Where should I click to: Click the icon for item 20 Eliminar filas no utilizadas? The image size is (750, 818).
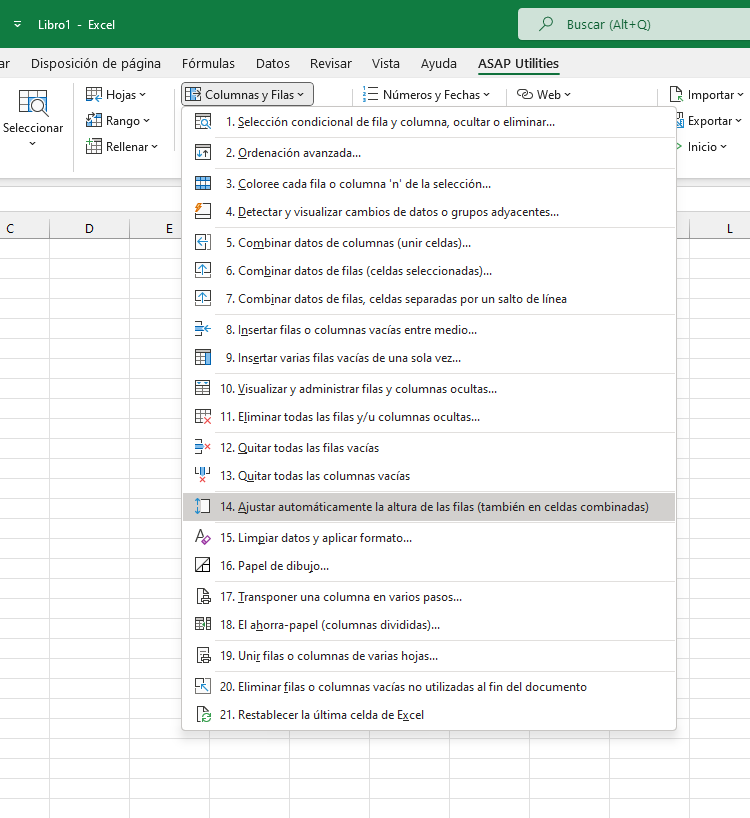click(x=202, y=686)
